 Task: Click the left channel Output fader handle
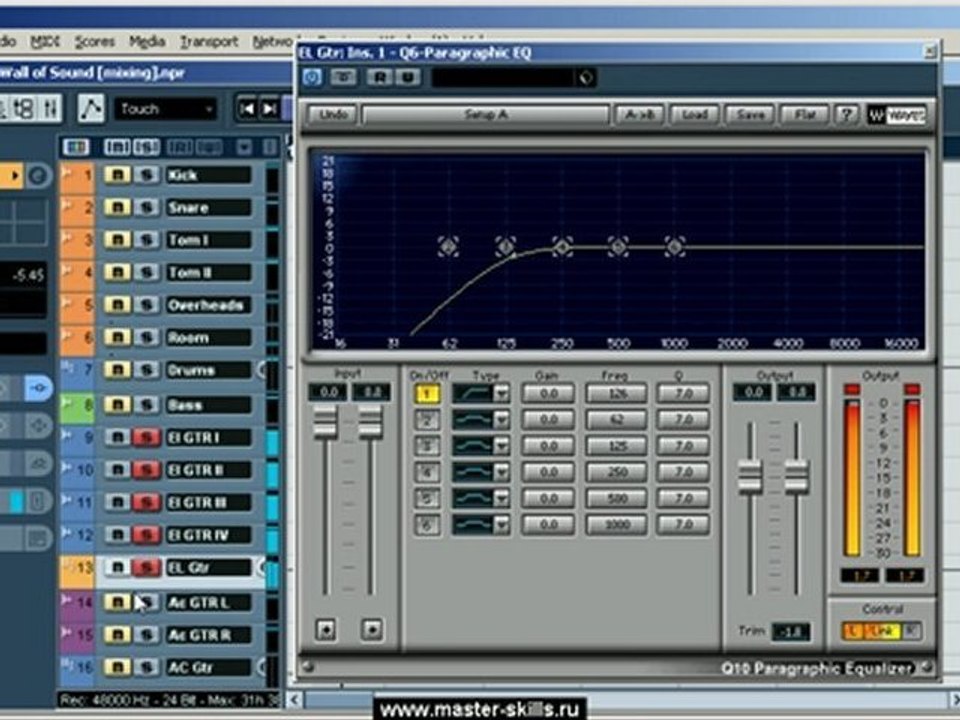coord(750,476)
